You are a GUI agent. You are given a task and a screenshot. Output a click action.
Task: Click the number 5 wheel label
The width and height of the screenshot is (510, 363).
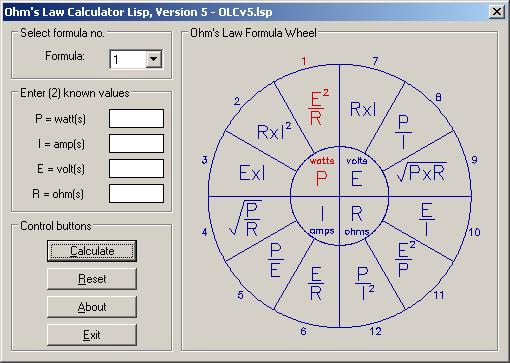click(x=240, y=295)
